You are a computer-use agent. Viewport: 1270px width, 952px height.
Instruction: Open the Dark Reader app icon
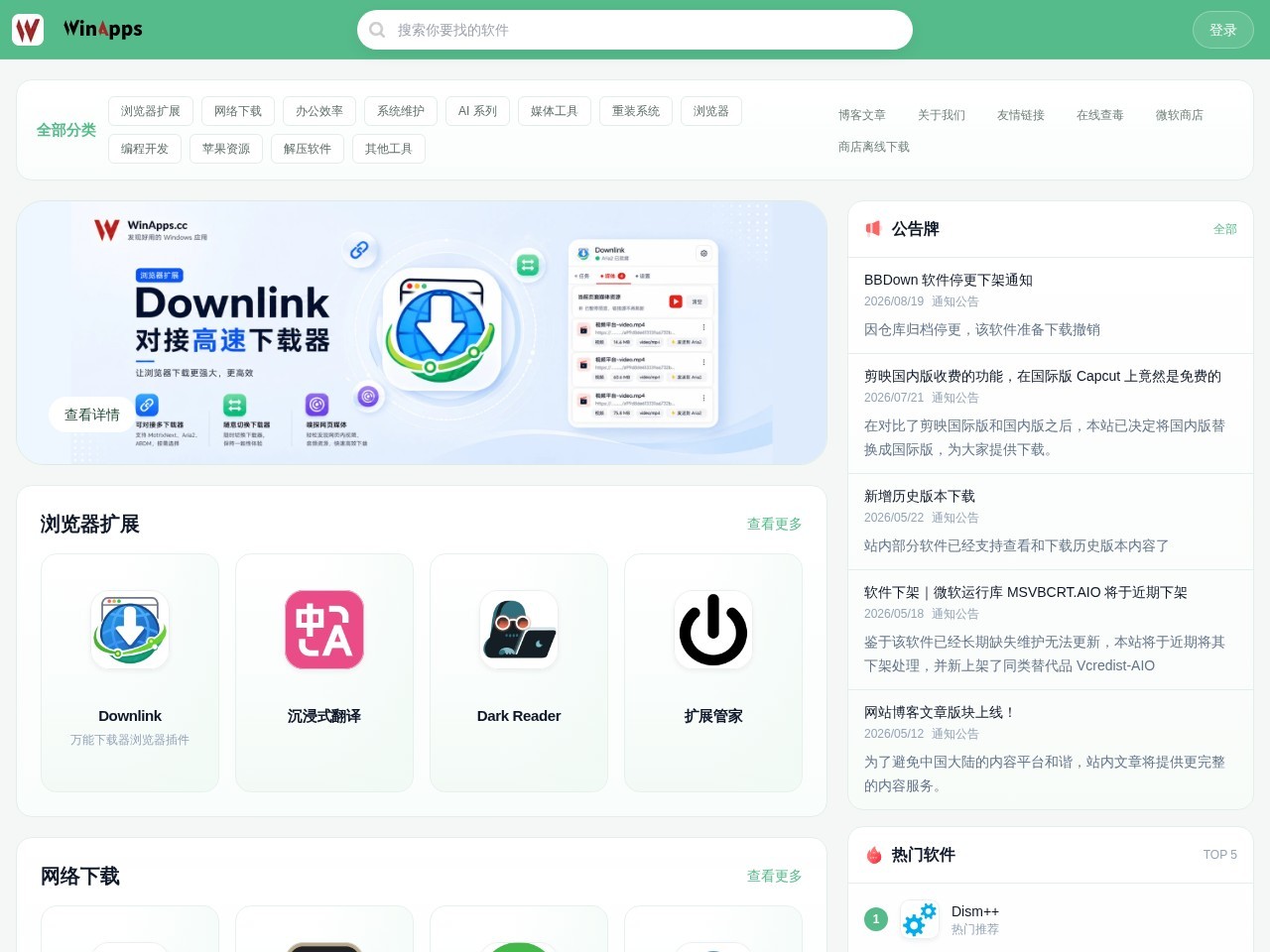(519, 630)
